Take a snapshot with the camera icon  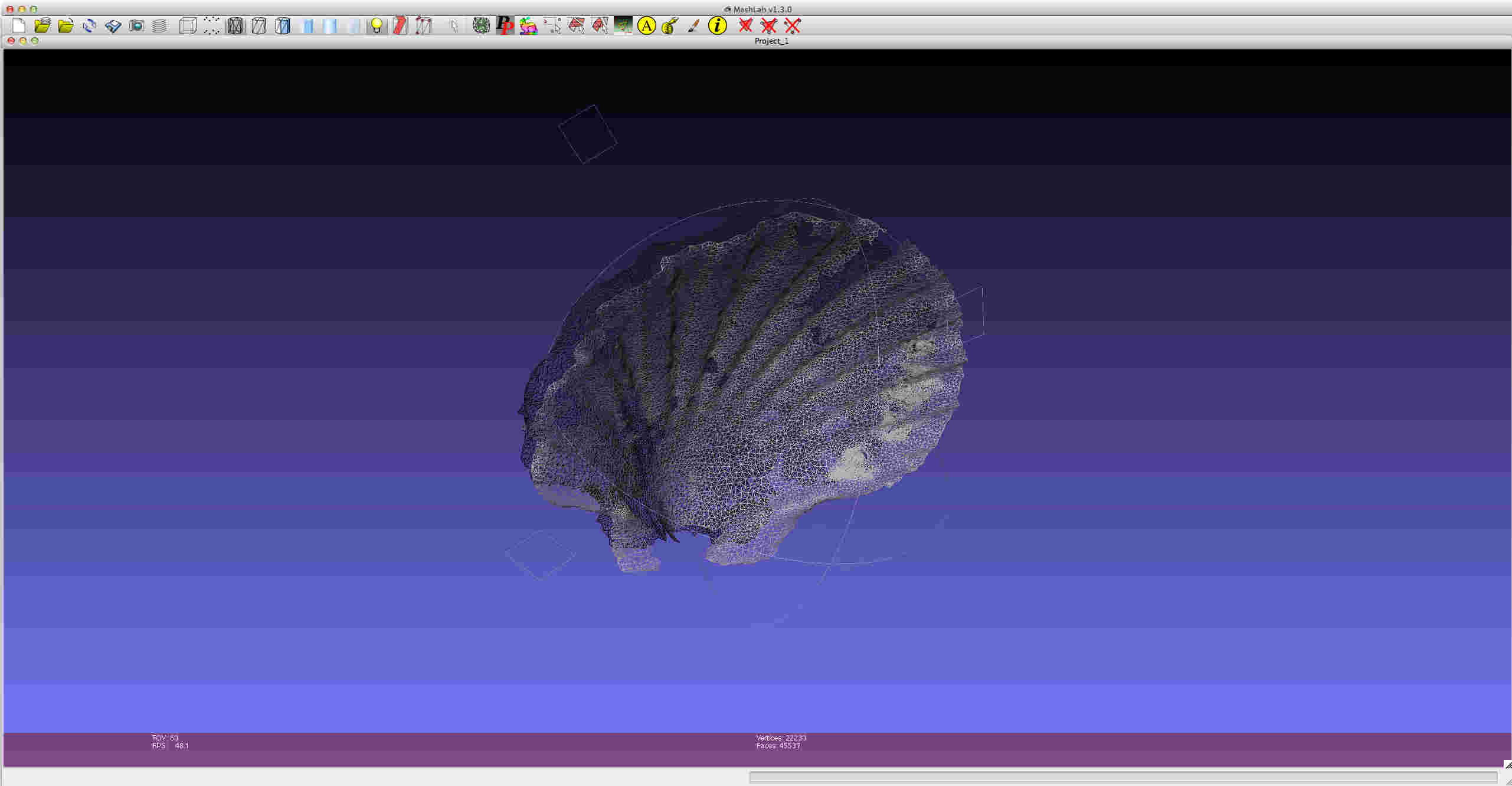click(x=136, y=25)
